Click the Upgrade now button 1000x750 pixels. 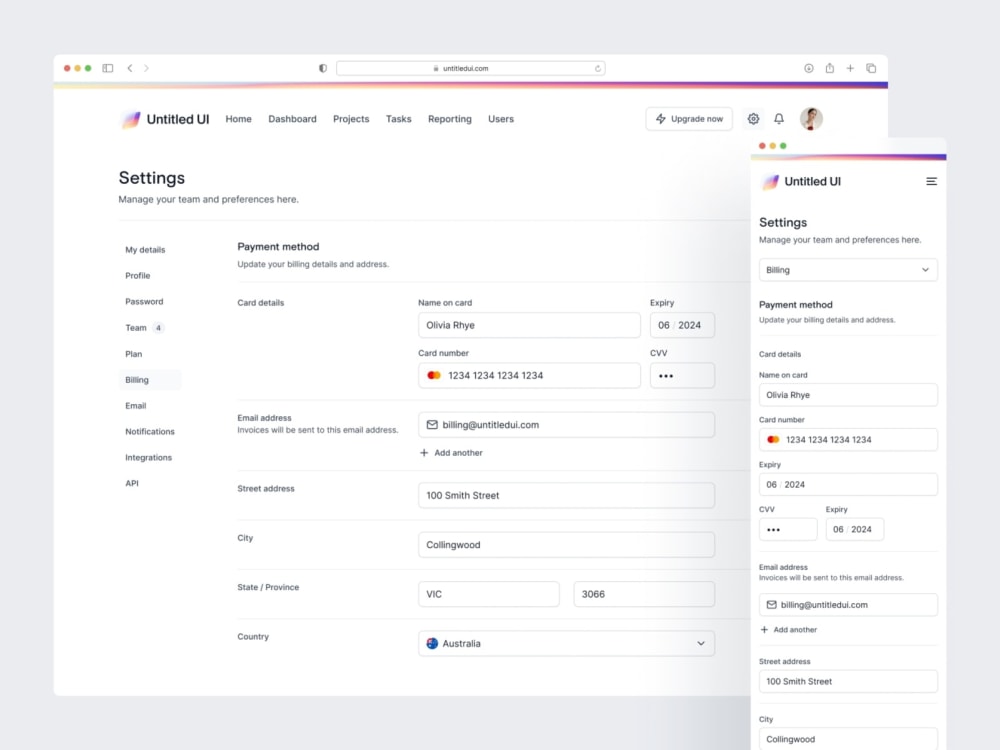pyautogui.click(x=689, y=119)
